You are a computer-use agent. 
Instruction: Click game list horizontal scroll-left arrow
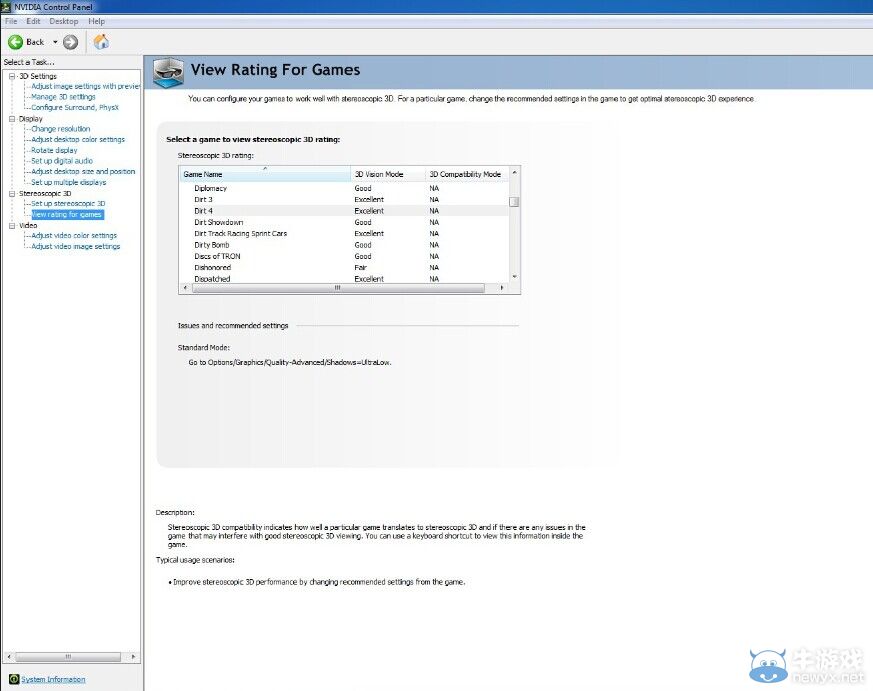(x=185, y=288)
